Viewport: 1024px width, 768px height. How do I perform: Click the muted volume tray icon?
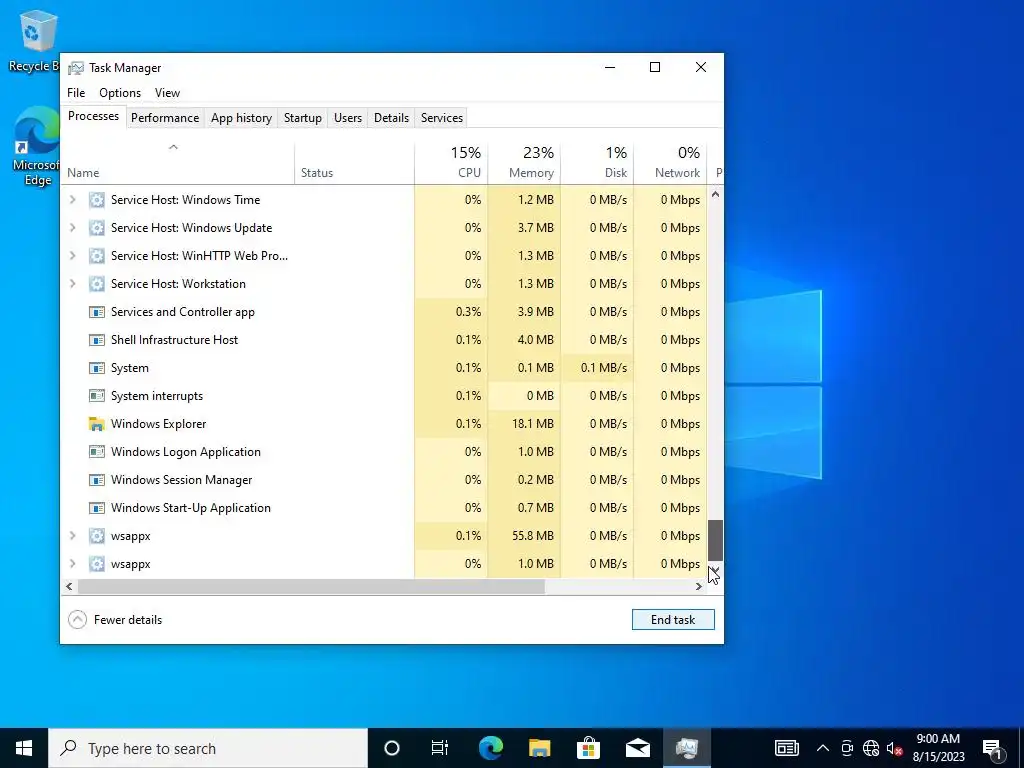tap(894, 748)
